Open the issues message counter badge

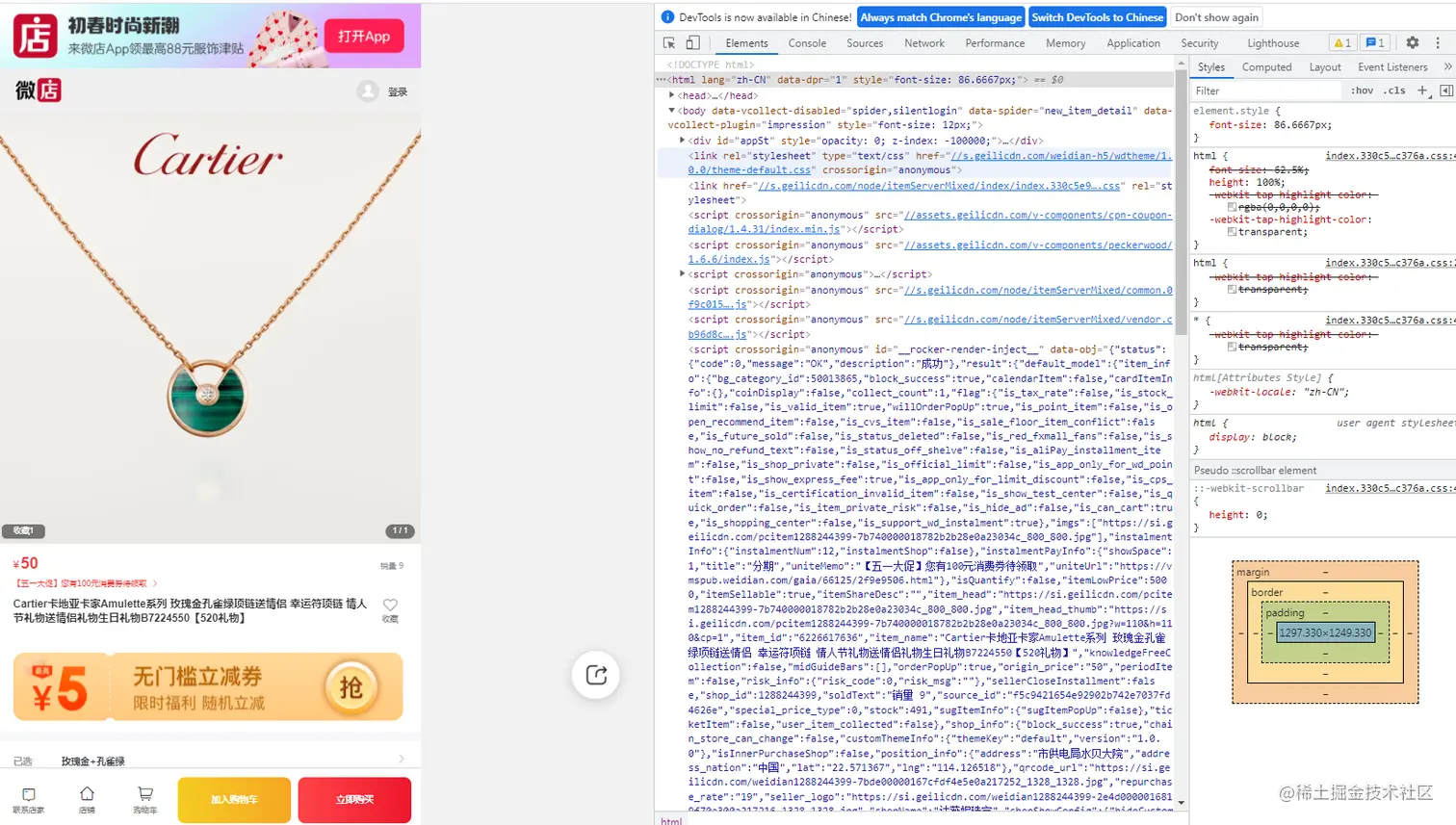pos(1375,42)
